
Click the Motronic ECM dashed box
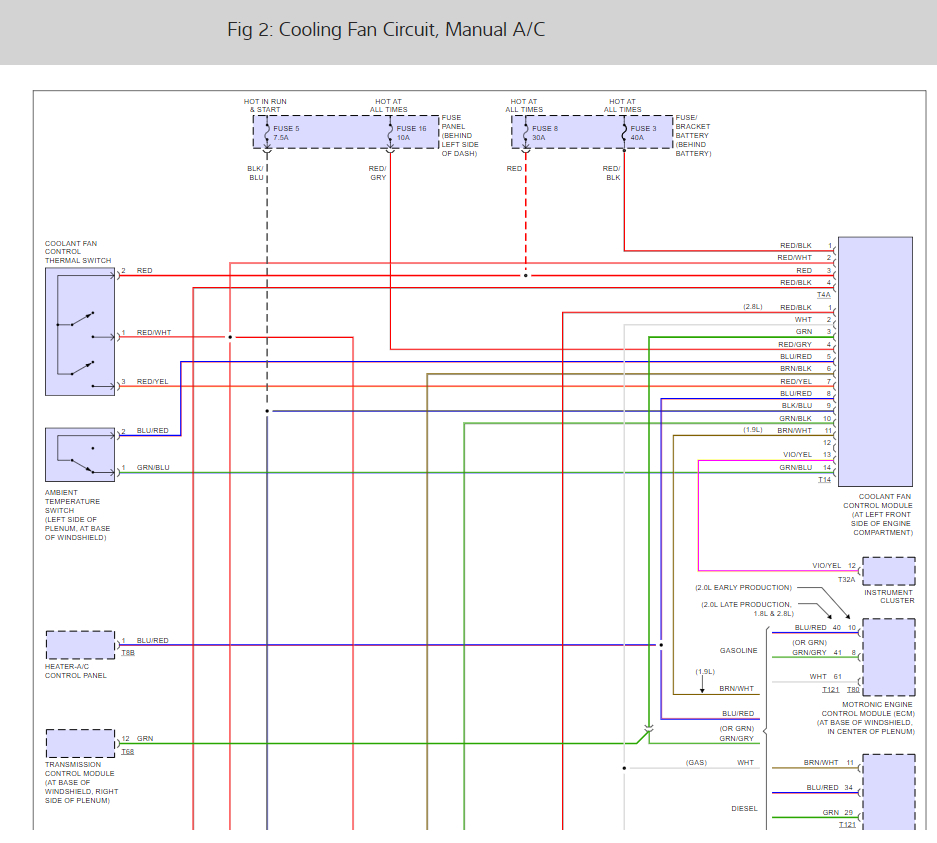889,658
